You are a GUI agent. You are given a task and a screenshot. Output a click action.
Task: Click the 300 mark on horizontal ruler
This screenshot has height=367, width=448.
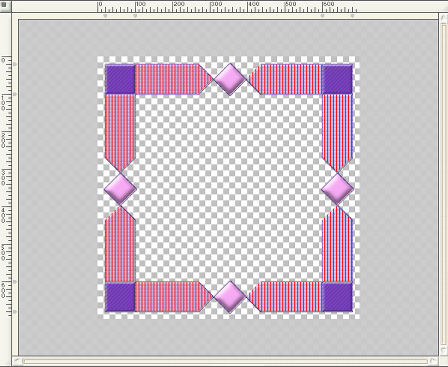pyautogui.click(x=216, y=4)
